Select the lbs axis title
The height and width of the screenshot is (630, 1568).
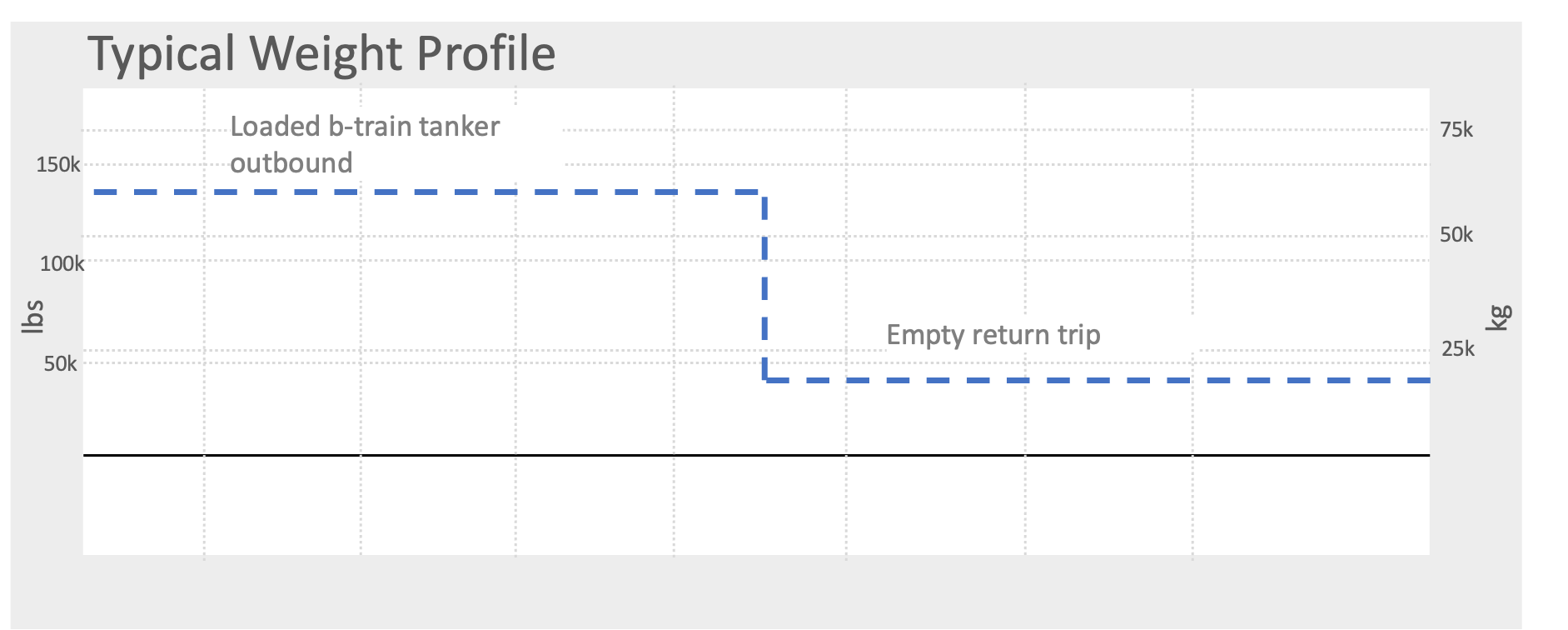[x=32, y=317]
